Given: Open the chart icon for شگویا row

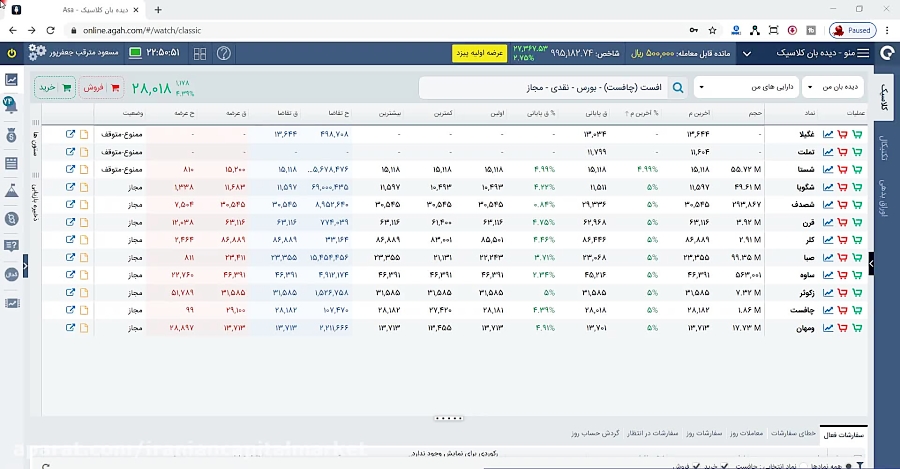Looking at the screenshot, I should 828,187.
